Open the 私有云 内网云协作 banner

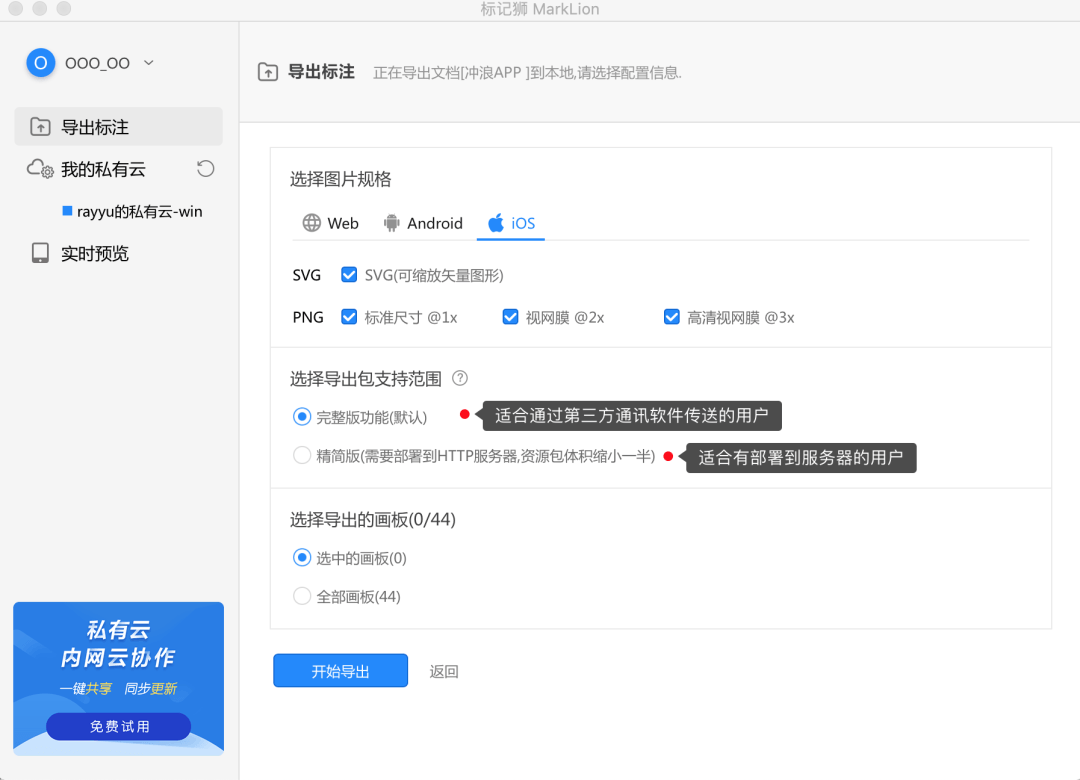click(118, 679)
